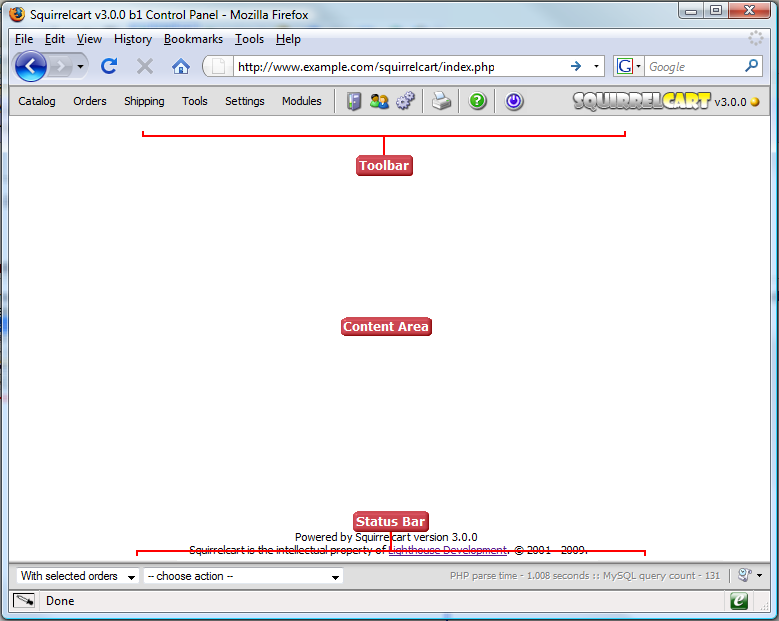Open the users/customers icon in Squirrelcart toolbar

point(379,101)
